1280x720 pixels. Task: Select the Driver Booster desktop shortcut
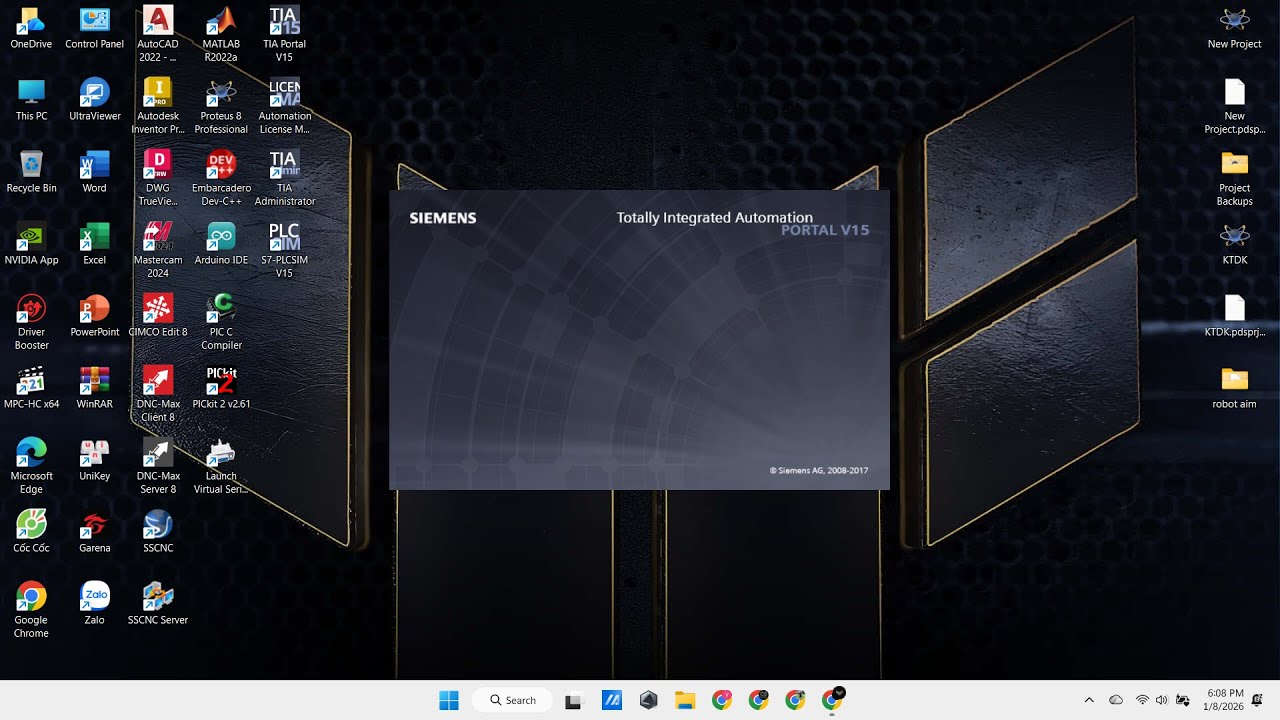click(31, 322)
